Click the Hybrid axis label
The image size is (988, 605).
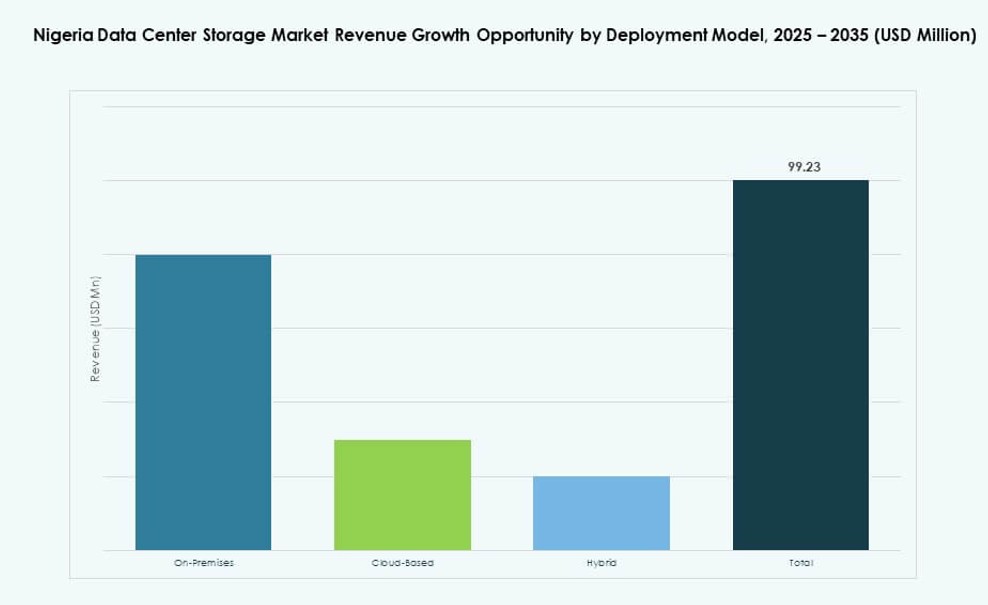coord(602,562)
